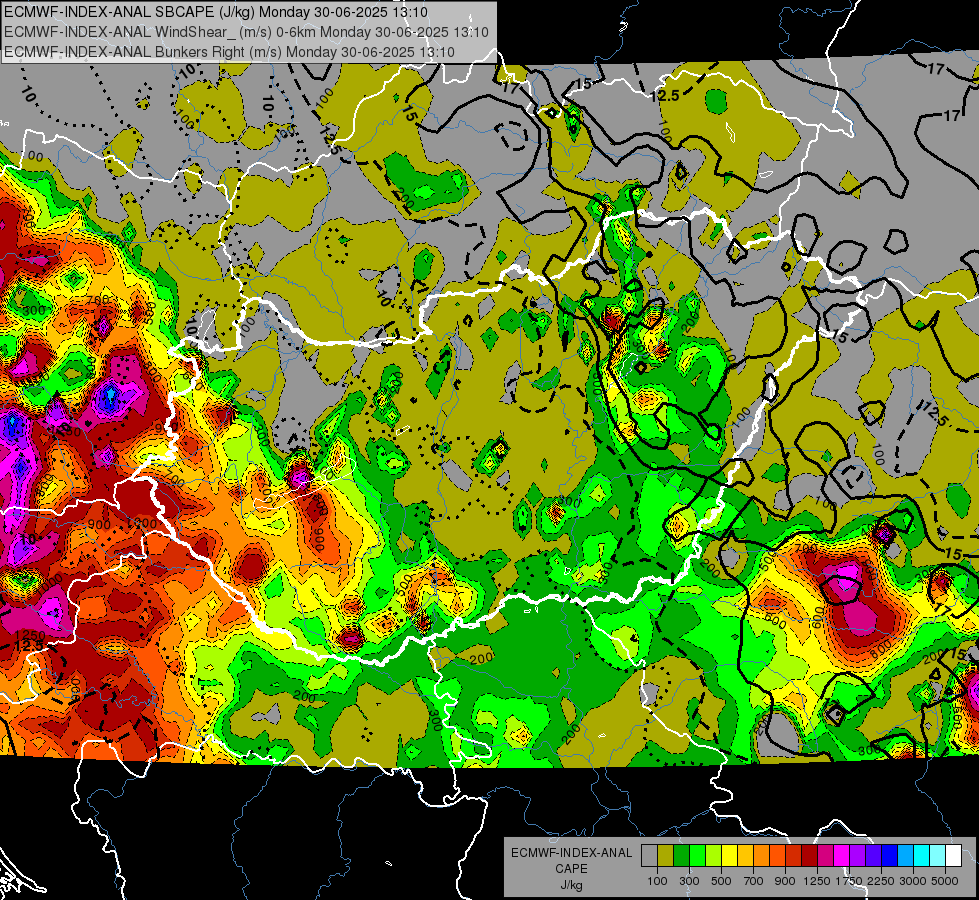Click the Bunkers Right (m/s) title line
Image resolution: width=979 pixels, height=900 pixels.
(x=229, y=52)
